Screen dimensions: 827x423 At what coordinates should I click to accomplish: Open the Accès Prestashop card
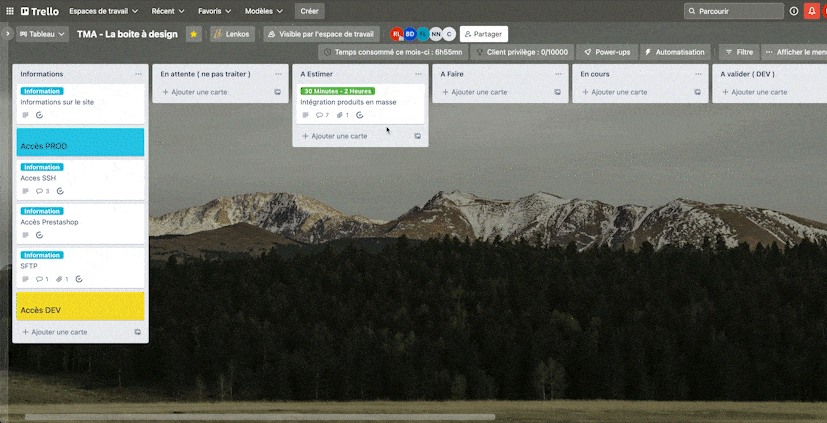pyautogui.click(x=80, y=224)
